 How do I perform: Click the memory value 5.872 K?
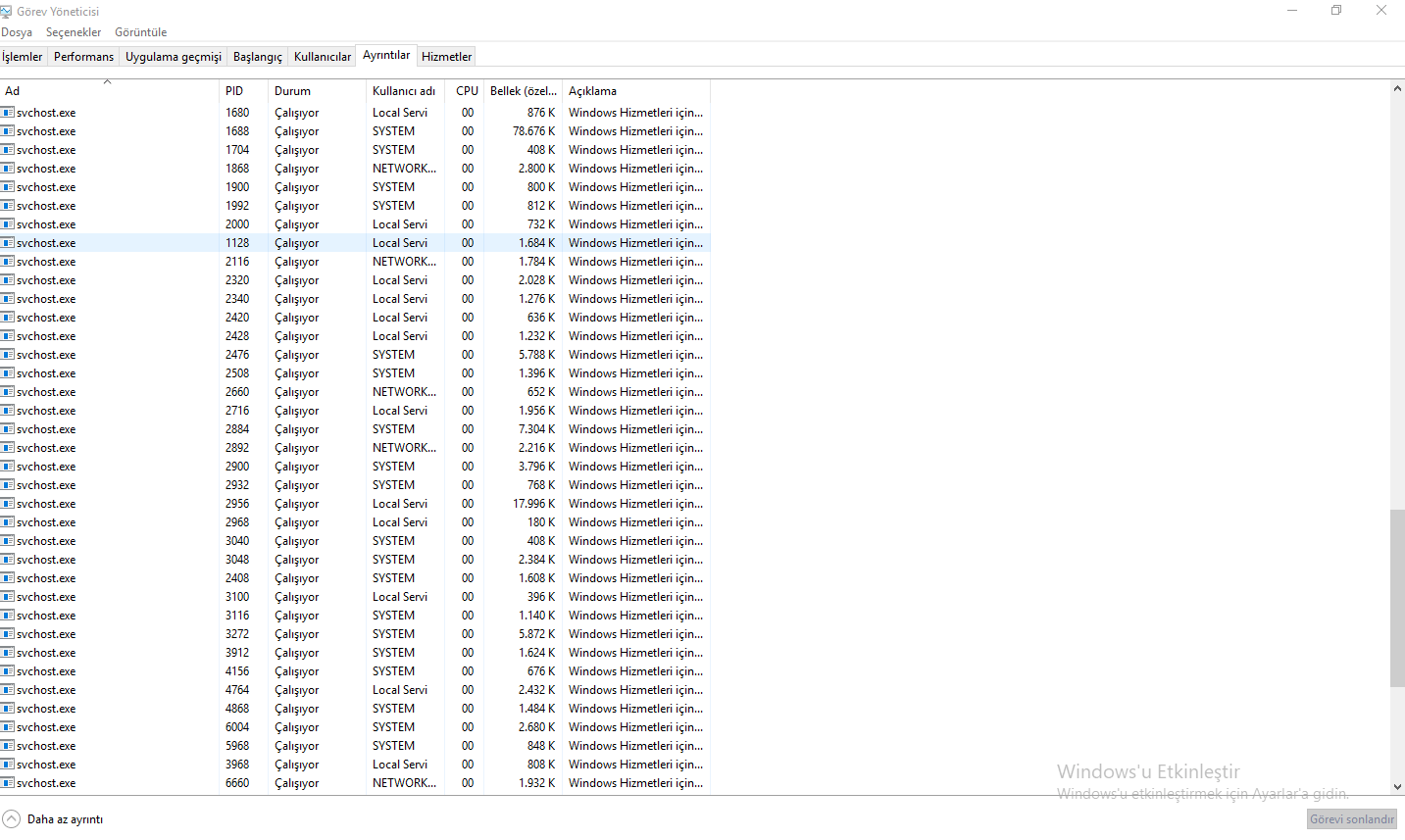point(537,634)
